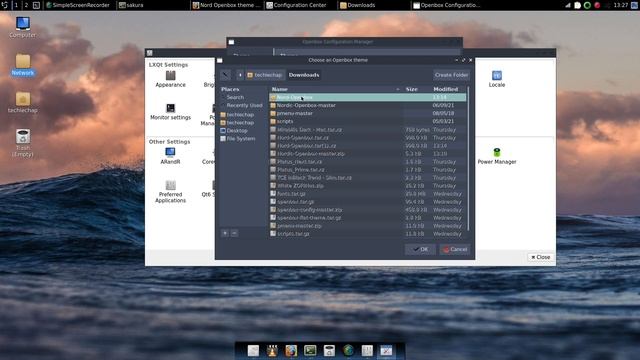Open the terminal from the bottom dock
The image size is (640, 360).
(x=310, y=351)
